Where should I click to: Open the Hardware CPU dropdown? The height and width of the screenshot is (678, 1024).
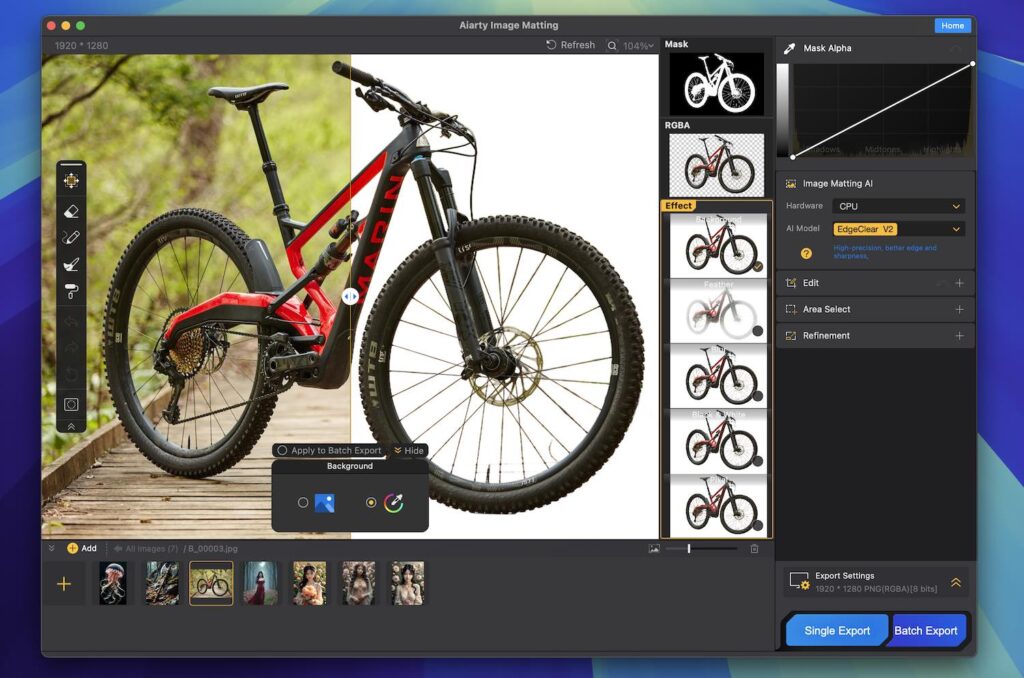click(x=899, y=206)
